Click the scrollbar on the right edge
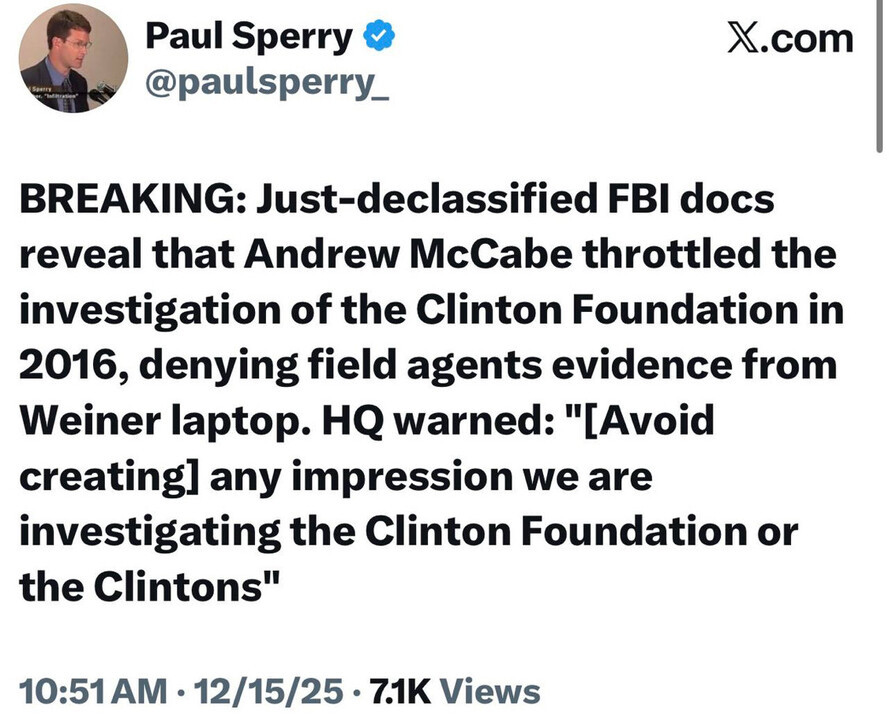The width and height of the screenshot is (889, 720). coord(879,75)
